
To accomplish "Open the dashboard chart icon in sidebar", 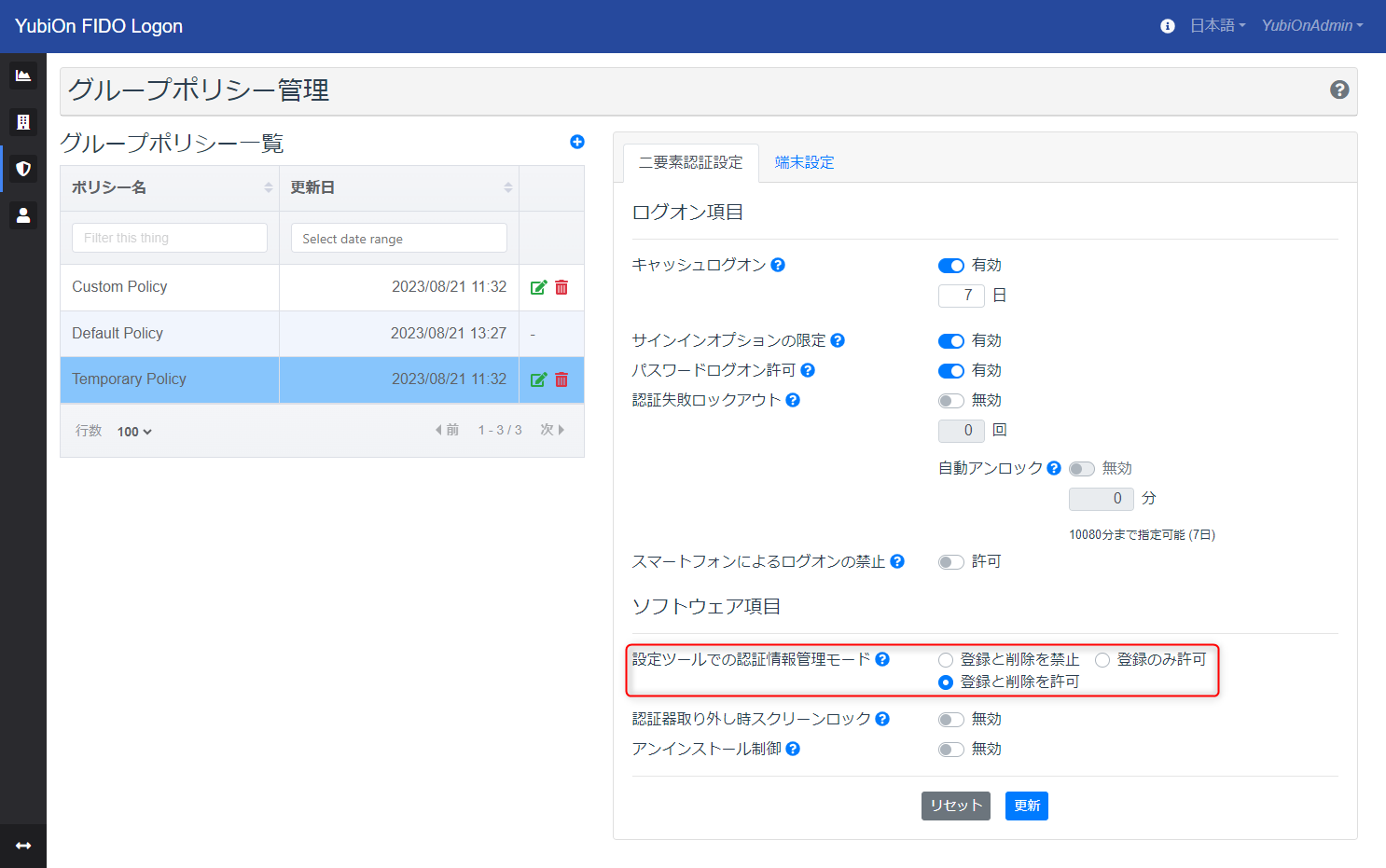I will [x=23, y=76].
